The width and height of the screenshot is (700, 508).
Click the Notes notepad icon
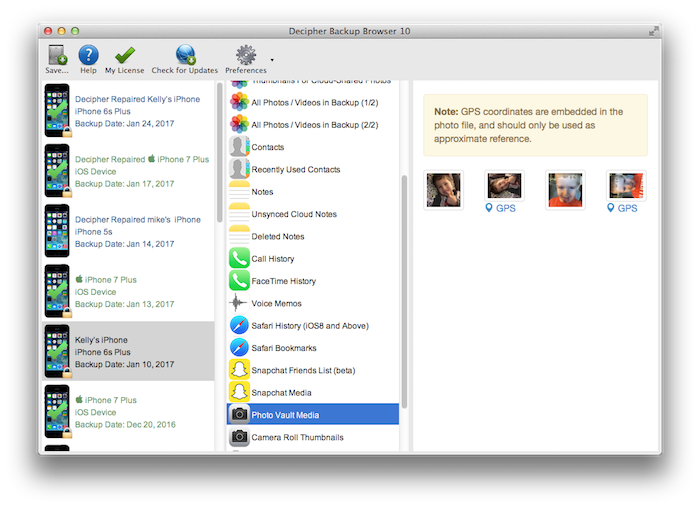239,192
